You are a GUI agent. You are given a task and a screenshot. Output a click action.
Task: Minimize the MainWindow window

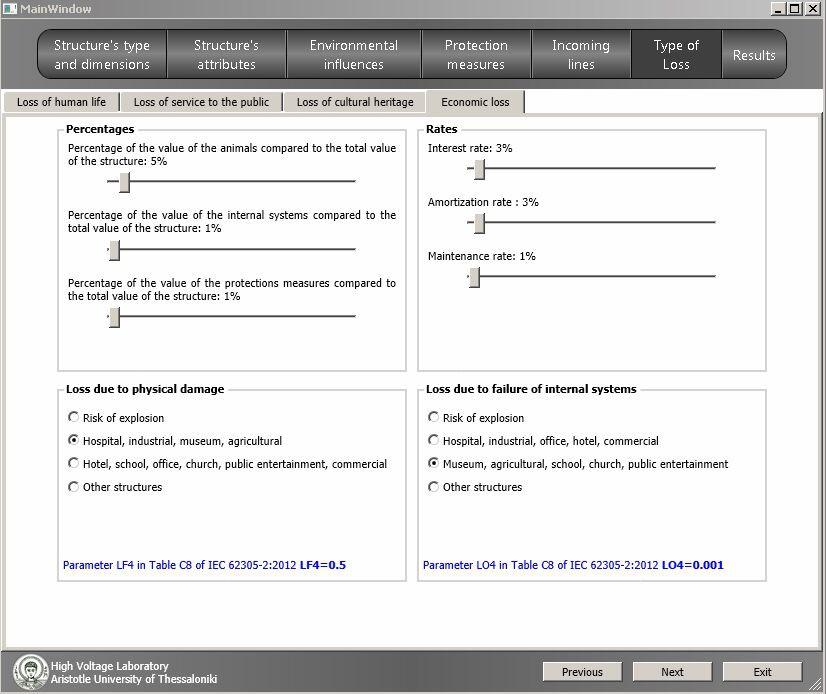[778, 8]
